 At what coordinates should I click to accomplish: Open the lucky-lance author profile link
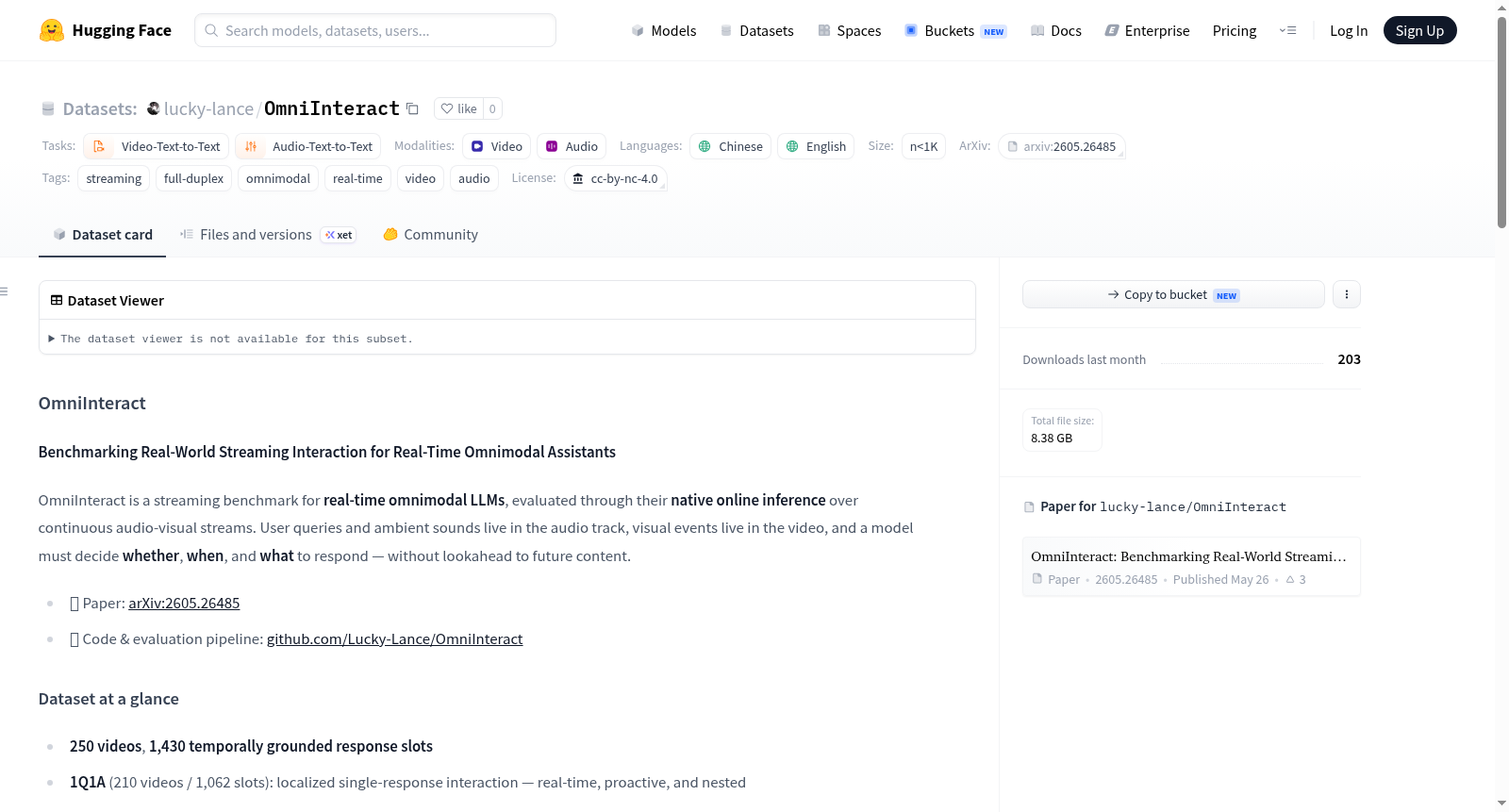(208, 108)
